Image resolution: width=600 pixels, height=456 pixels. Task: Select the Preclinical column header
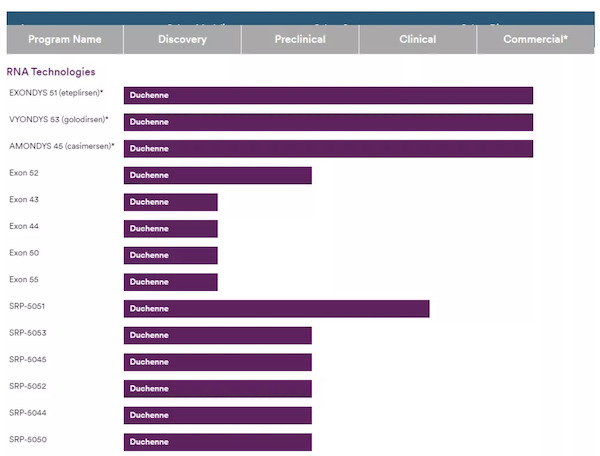coord(300,39)
